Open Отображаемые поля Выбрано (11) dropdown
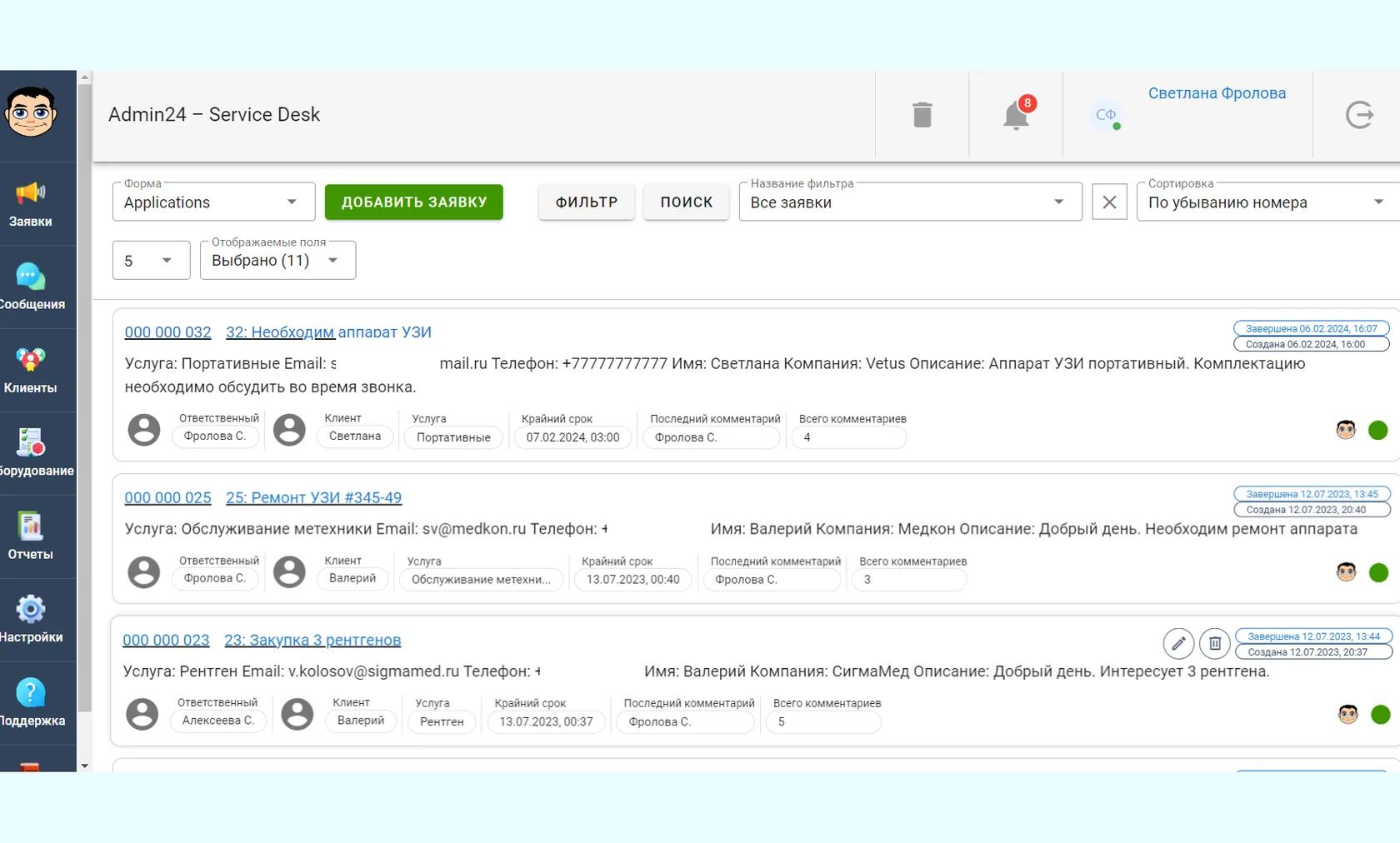1400x843 pixels. click(x=278, y=260)
